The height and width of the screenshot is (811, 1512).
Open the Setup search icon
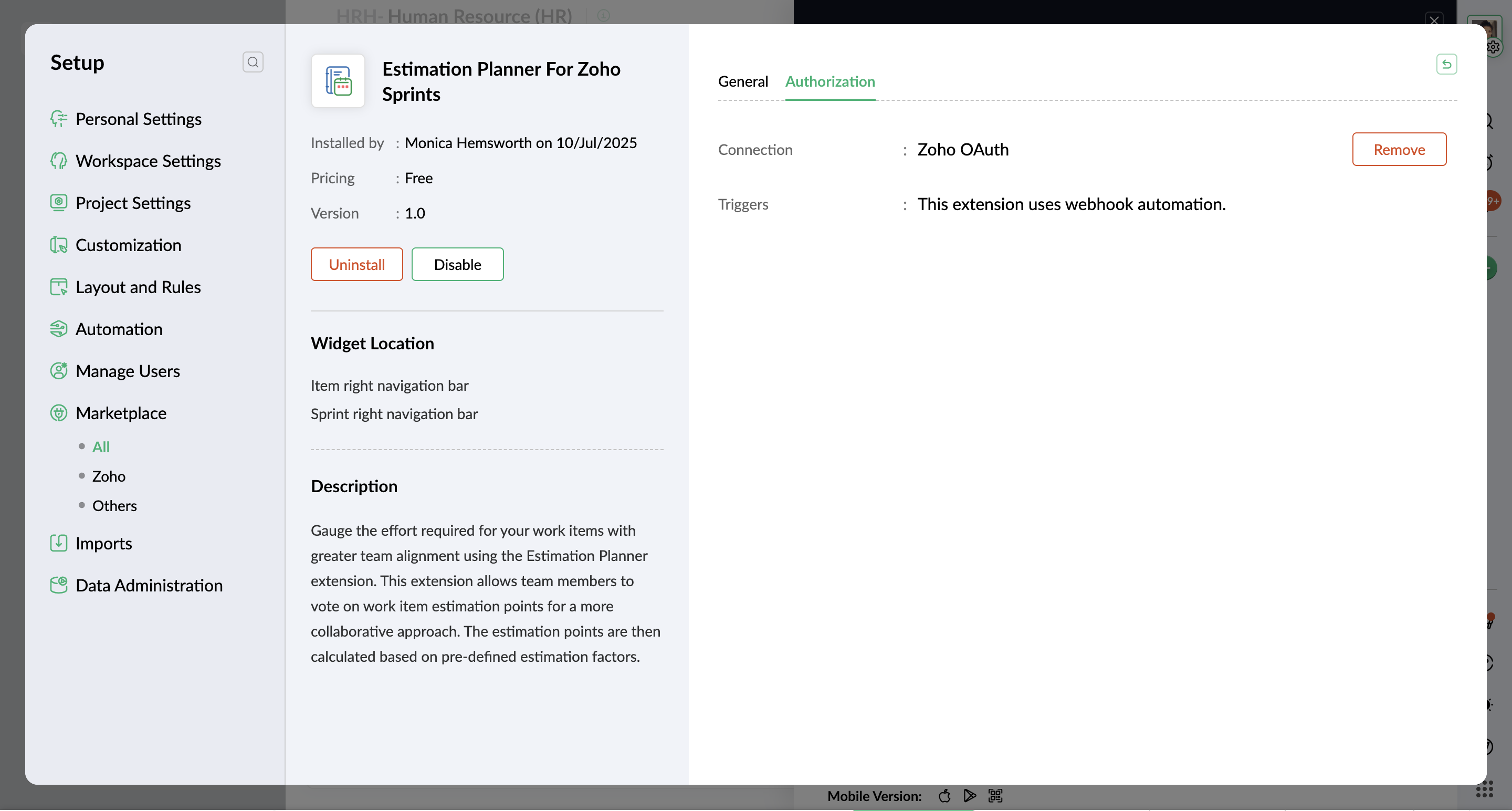(253, 63)
